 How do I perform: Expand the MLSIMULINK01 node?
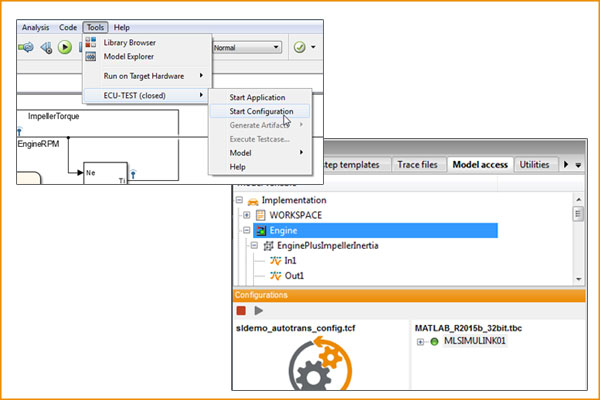click(420, 342)
